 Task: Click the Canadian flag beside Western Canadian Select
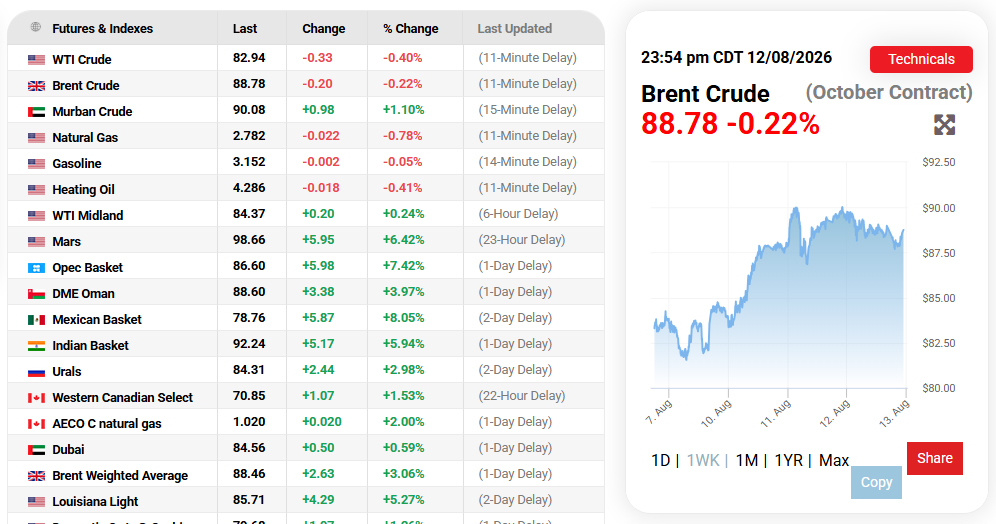click(36, 398)
